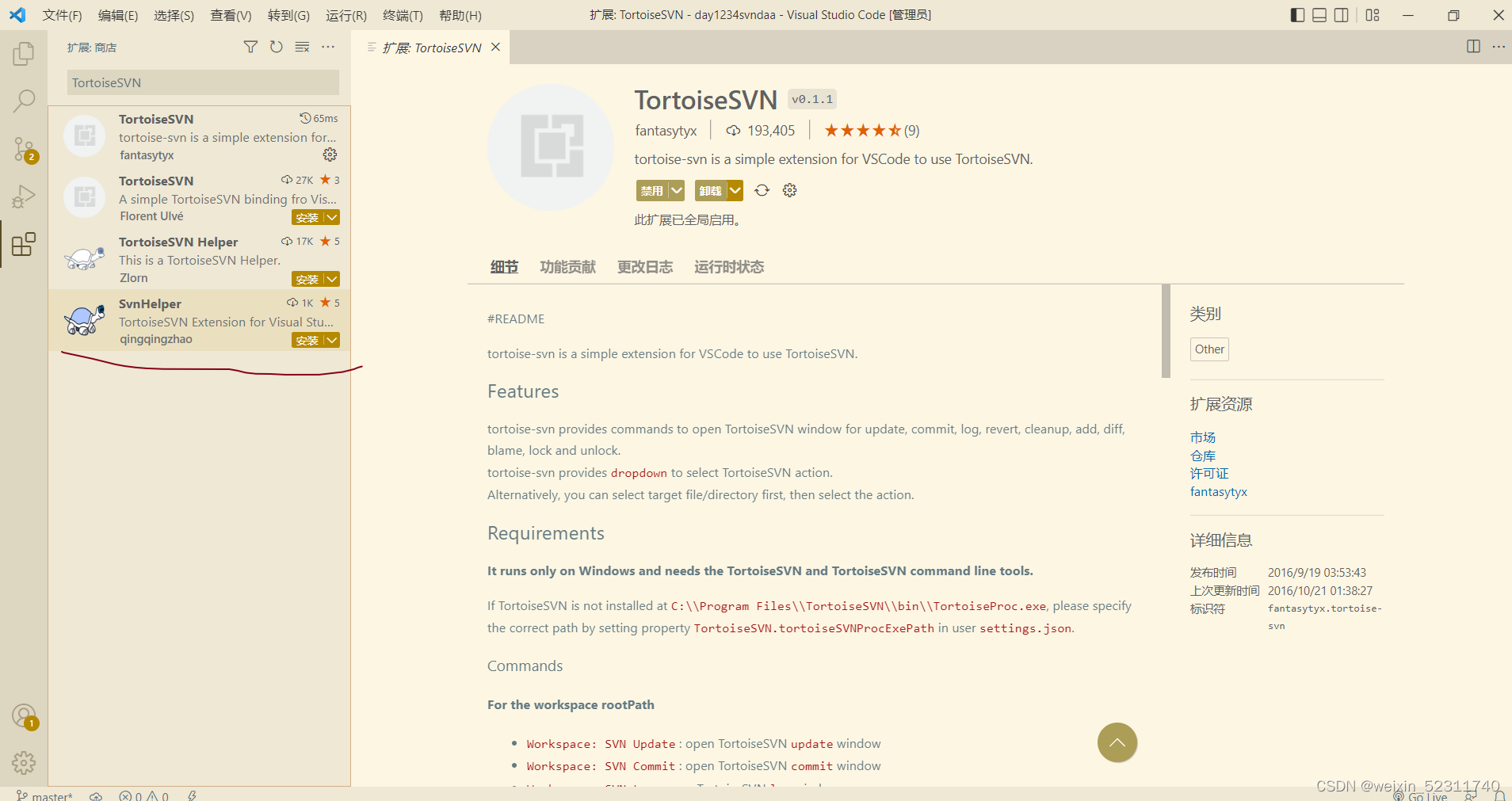Open the errors and warnings count in the status bar
The height and width of the screenshot is (801, 1512).
coord(143,795)
